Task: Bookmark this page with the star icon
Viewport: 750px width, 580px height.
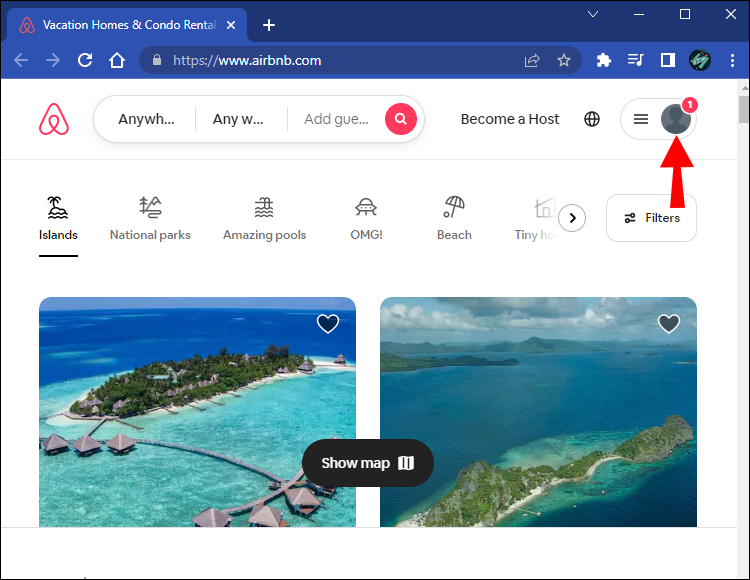Action: (x=564, y=60)
